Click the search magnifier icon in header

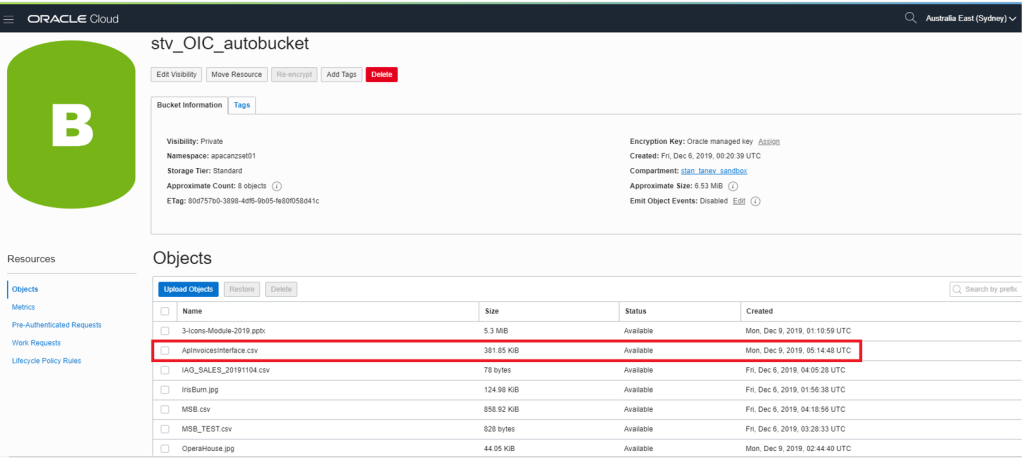pyautogui.click(x=910, y=18)
